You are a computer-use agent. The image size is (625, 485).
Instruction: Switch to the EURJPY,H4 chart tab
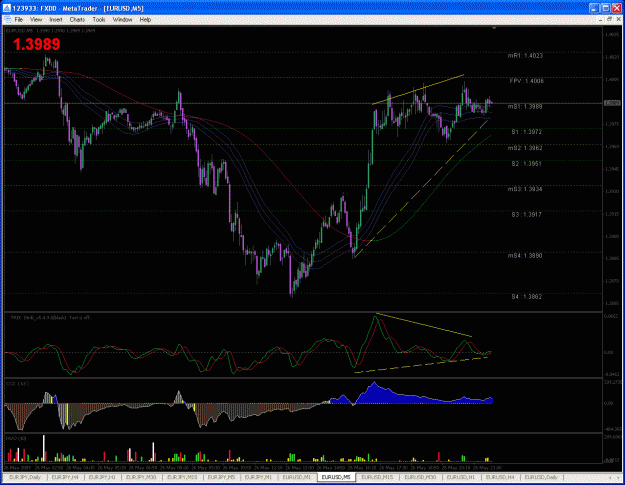pos(65,477)
